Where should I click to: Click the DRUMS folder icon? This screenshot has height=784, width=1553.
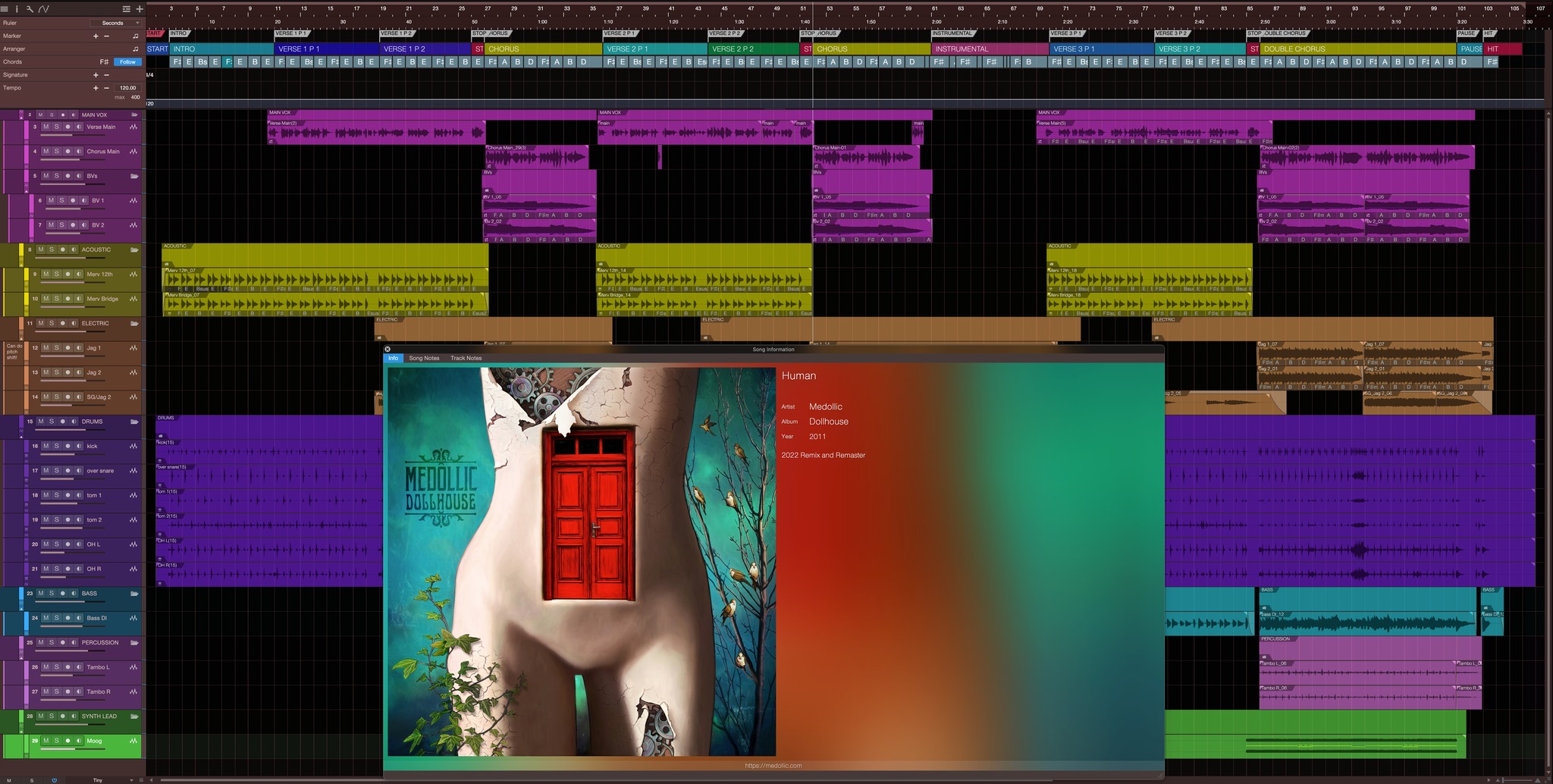pyautogui.click(x=134, y=422)
